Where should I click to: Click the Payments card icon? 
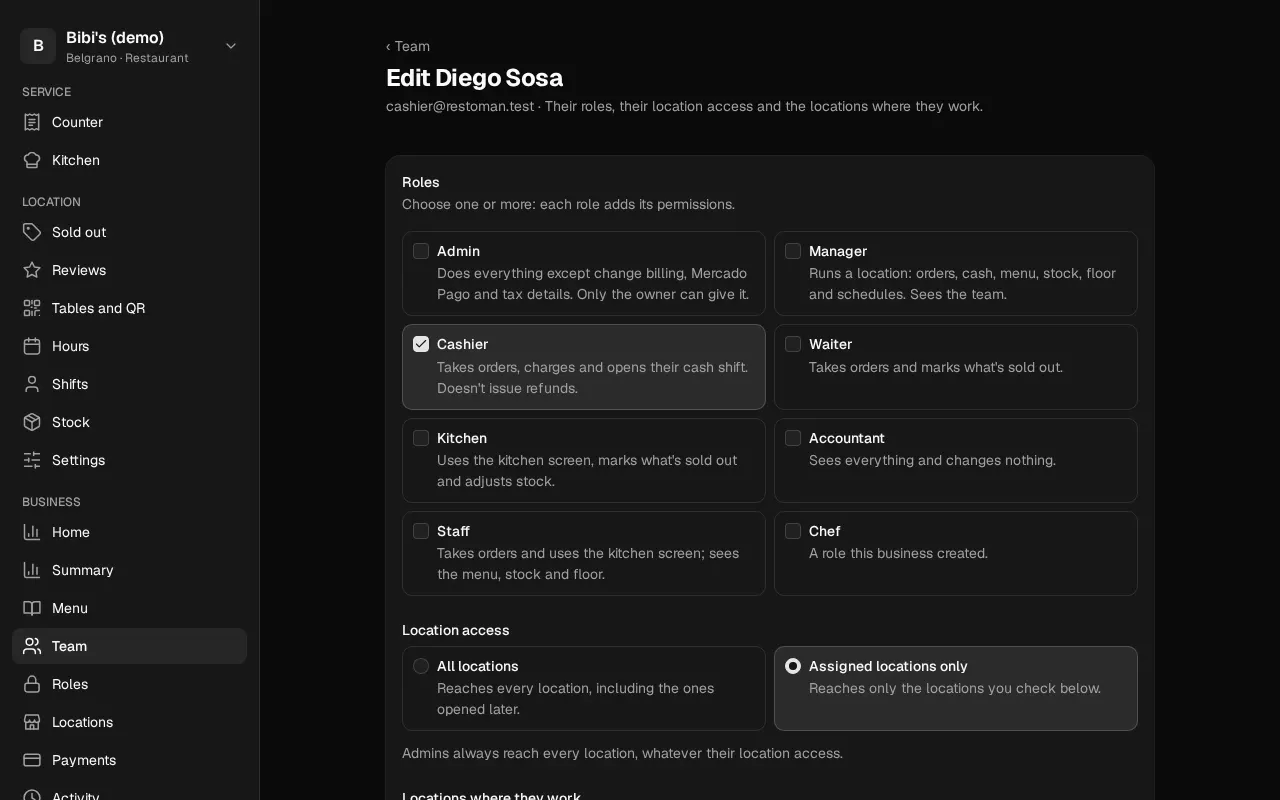32,760
